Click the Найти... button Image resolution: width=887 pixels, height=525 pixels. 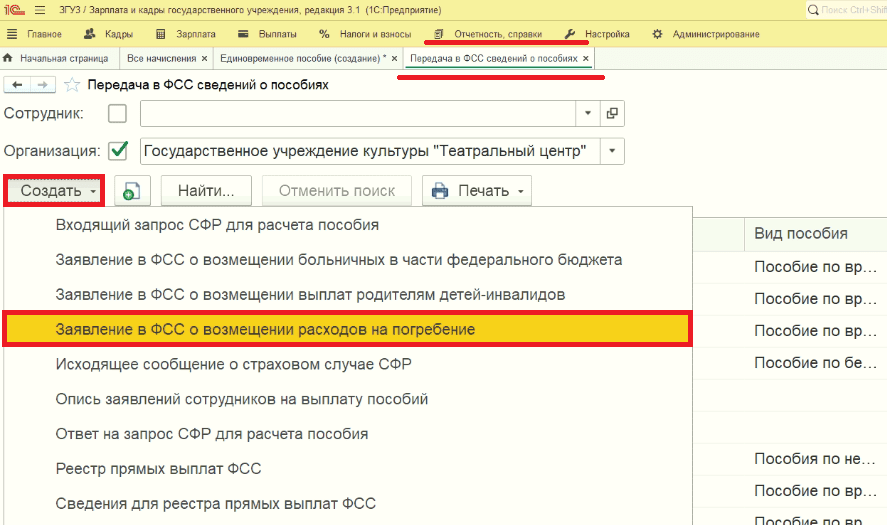[x=206, y=191]
